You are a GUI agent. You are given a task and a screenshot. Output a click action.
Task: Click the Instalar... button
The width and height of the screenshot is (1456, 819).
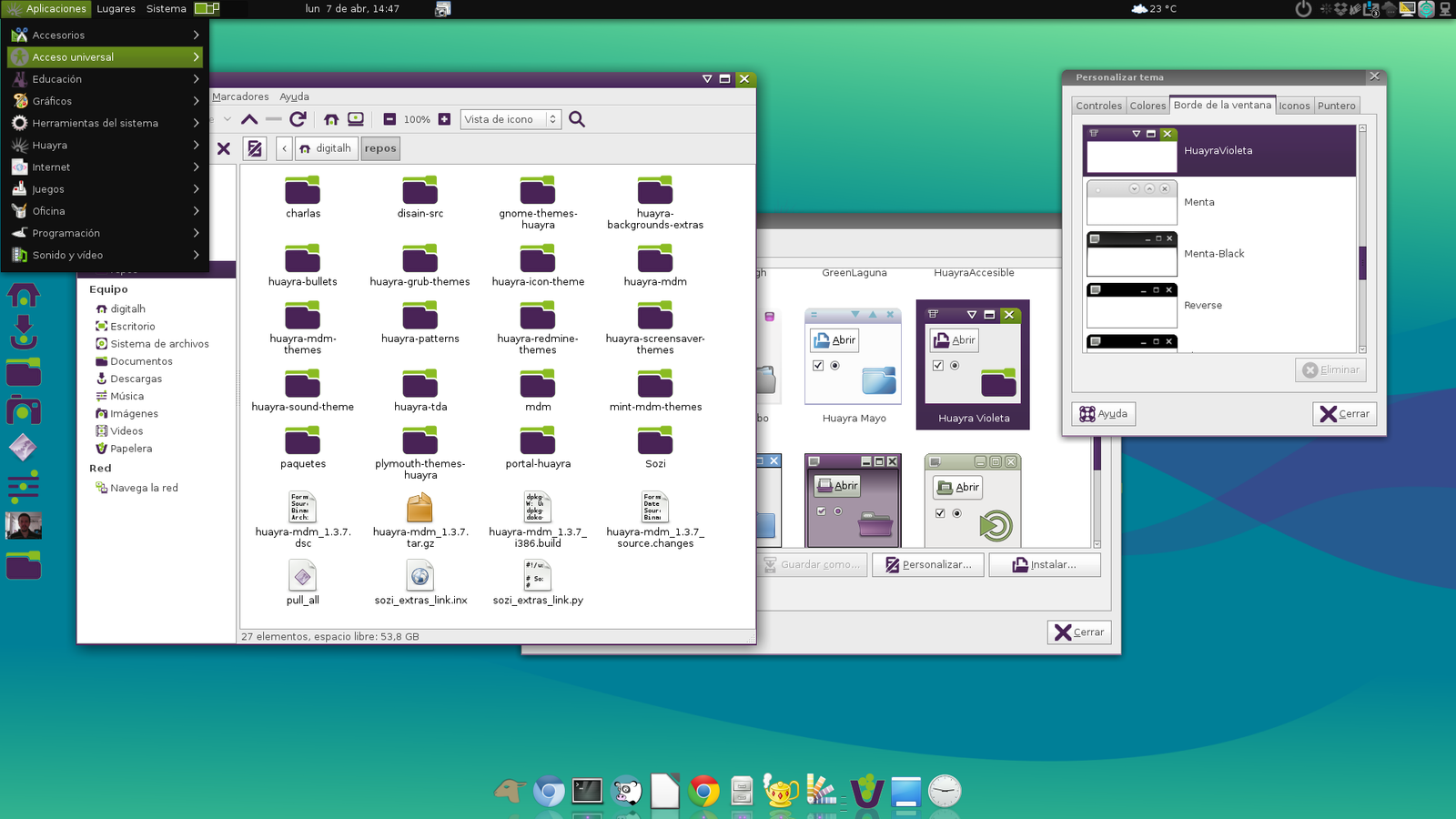[1045, 565]
